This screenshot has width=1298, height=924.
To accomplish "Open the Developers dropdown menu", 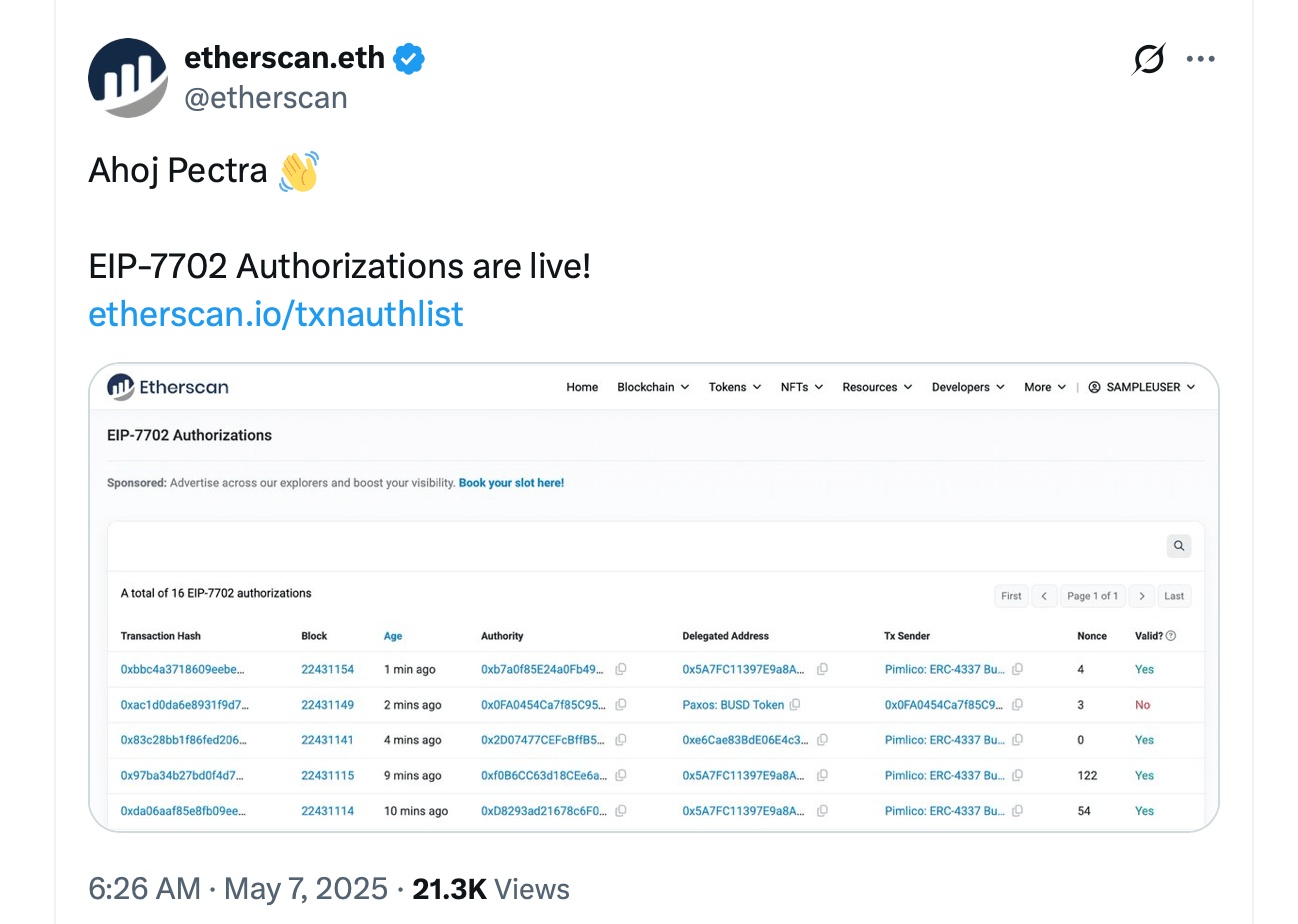I will 967,387.
